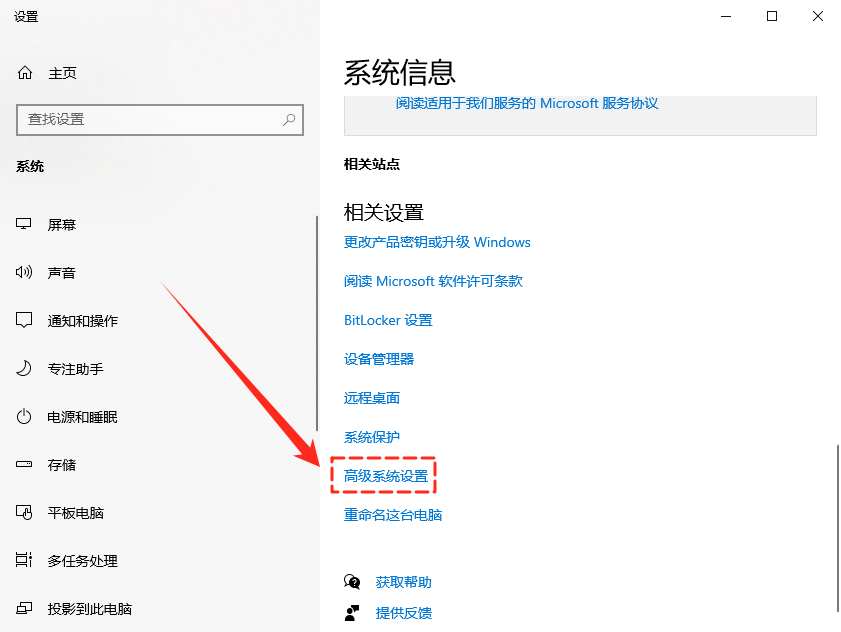Click the 存储 storage drive icon
The width and height of the screenshot is (841, 632).
click(x=24, y=464)
